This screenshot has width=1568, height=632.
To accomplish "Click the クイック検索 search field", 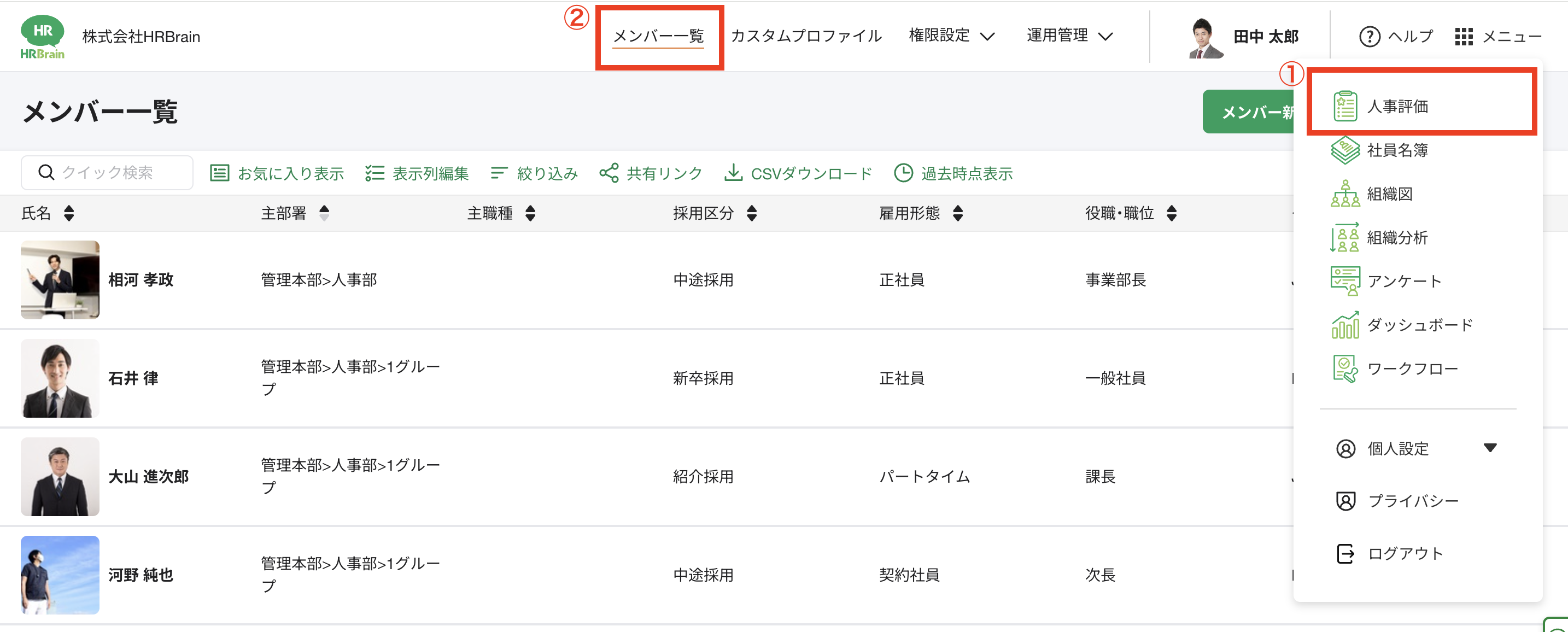I will coord(107,172).
